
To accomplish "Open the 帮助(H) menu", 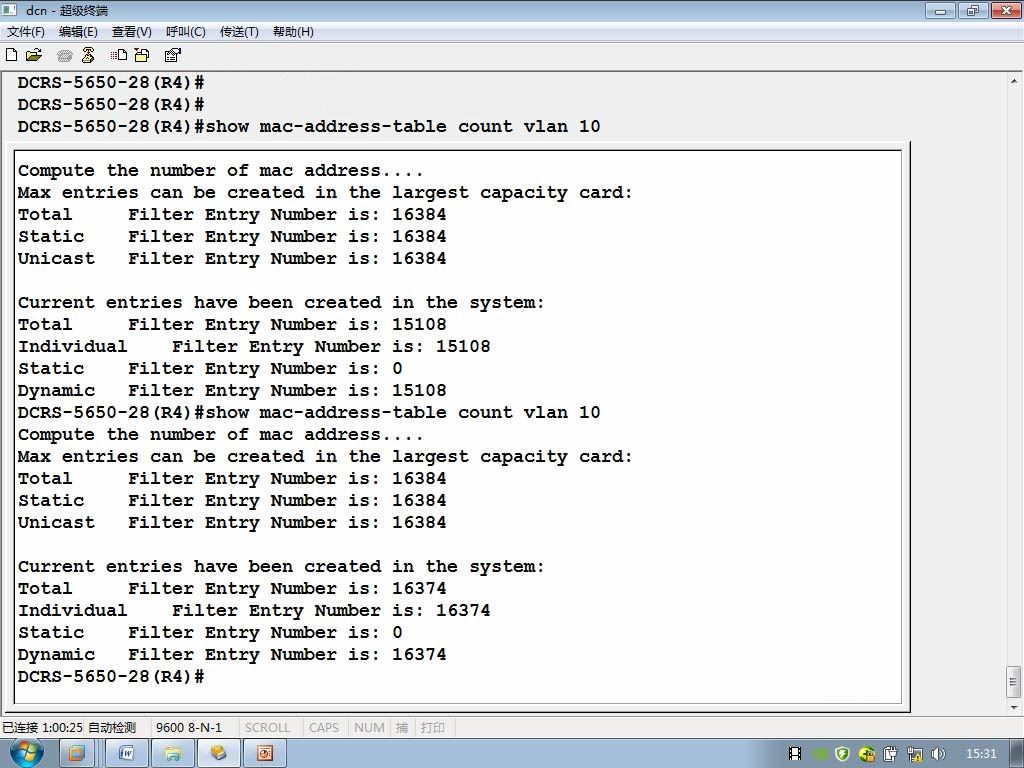I will [293, 32].
